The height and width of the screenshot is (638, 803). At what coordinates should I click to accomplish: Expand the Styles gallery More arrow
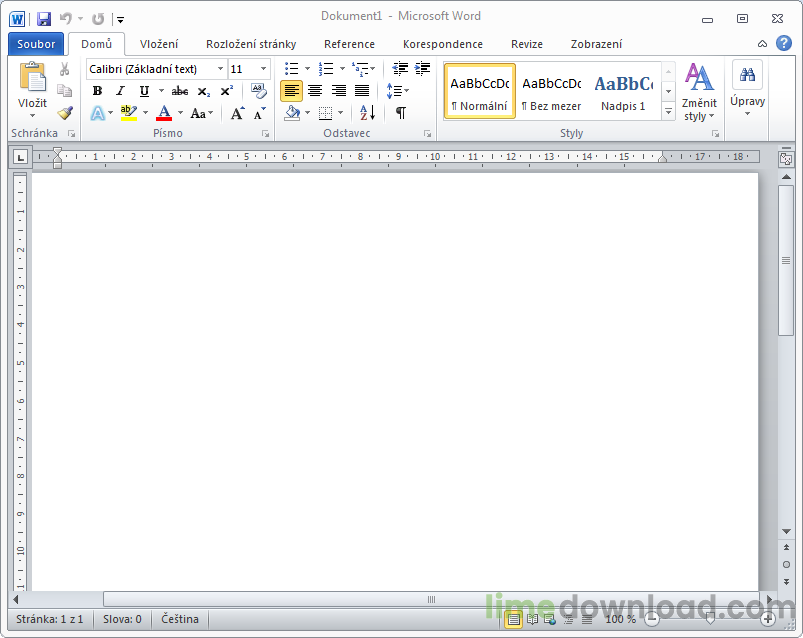point(668,111)
